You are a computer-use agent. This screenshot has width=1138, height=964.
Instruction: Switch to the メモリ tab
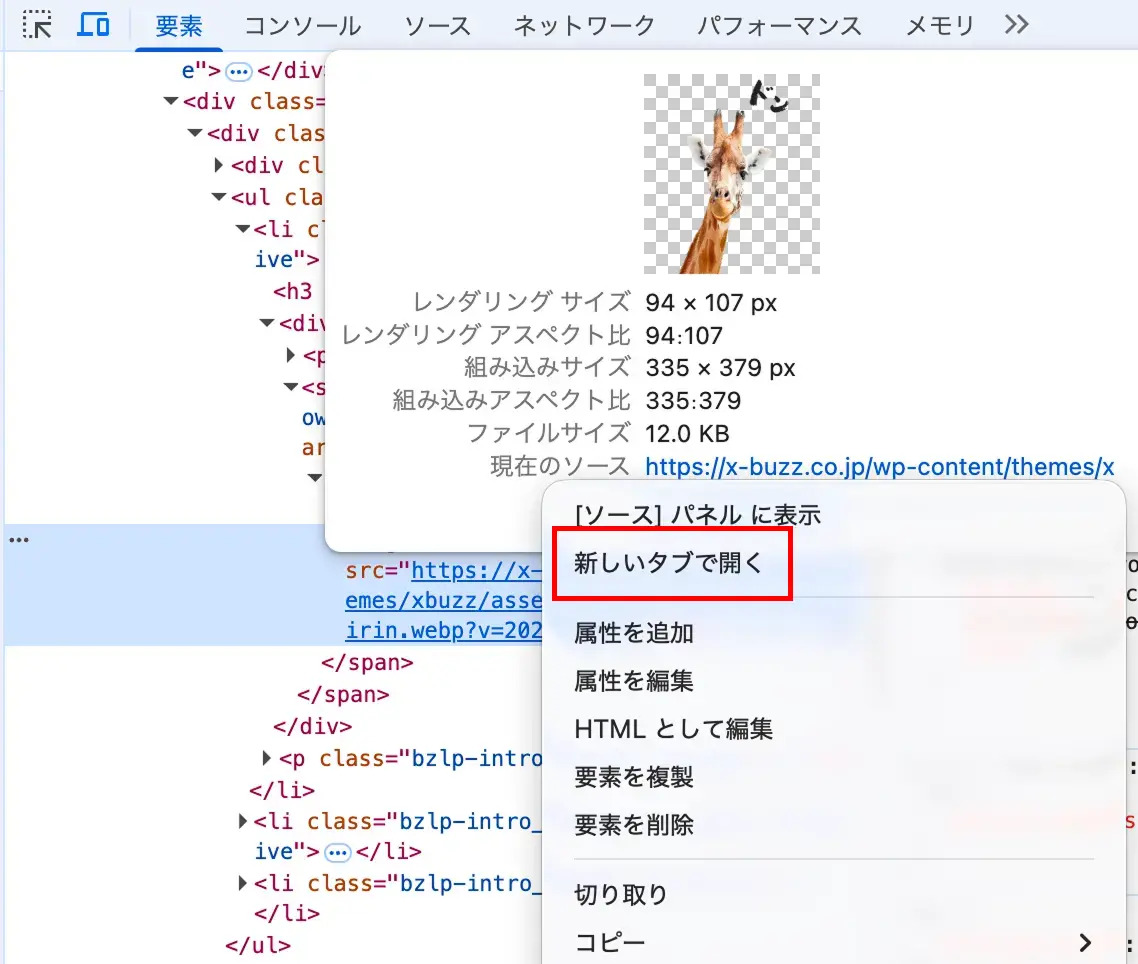(940, 26)
